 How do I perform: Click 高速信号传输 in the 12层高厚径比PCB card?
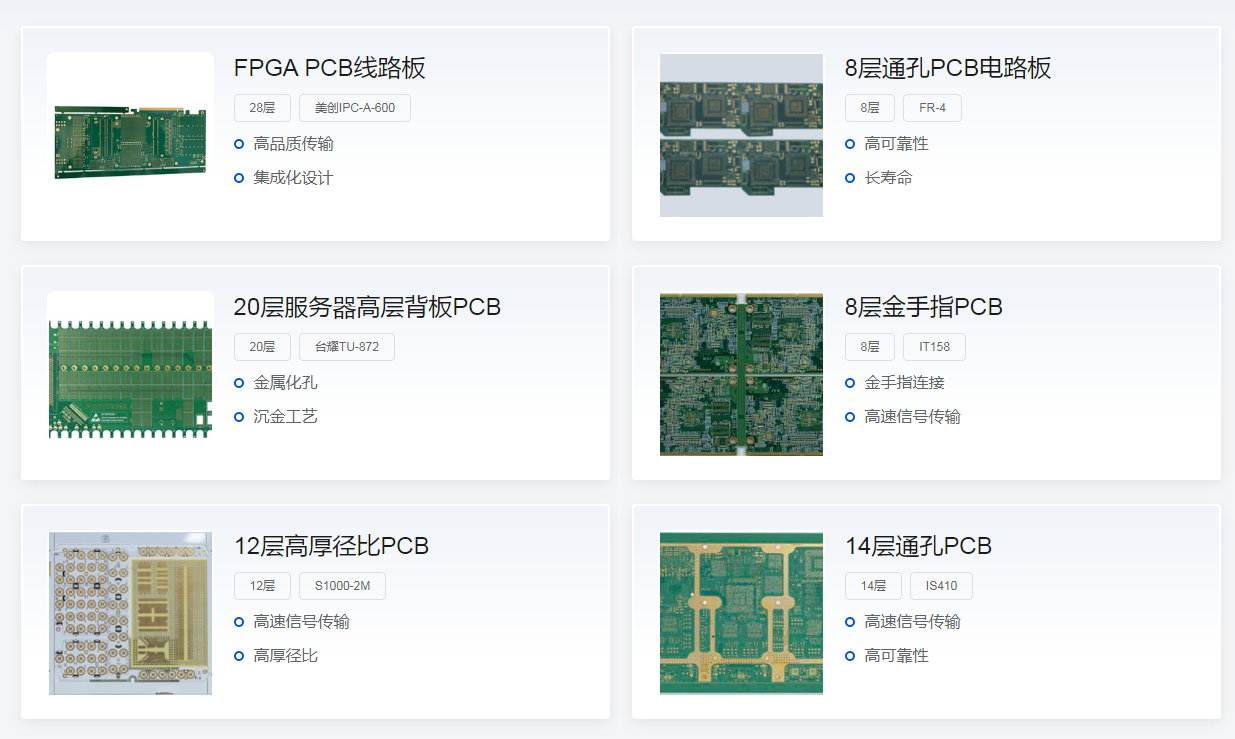[x=301, y=622]
